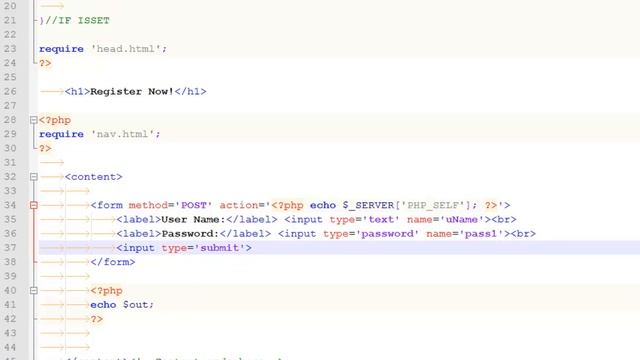Collapse the content tag fold marker on line 32
This screenshot has width=640, height=360.
pyautogui.click(x=34, y=177)
